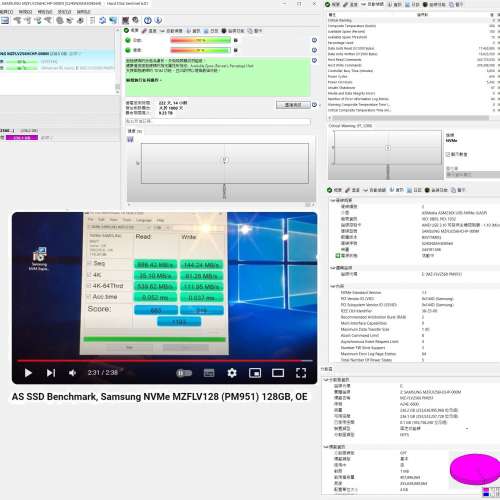The image size is (500, 500).
Task: Open video settings gear
Action: [x=232, y=373]
